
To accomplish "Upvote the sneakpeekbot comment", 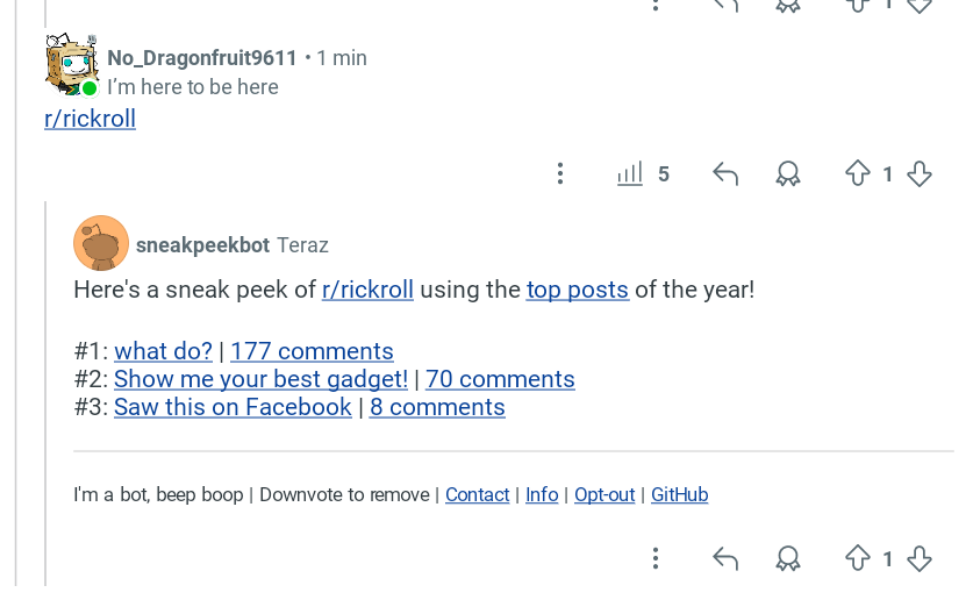I will (857, 558).
